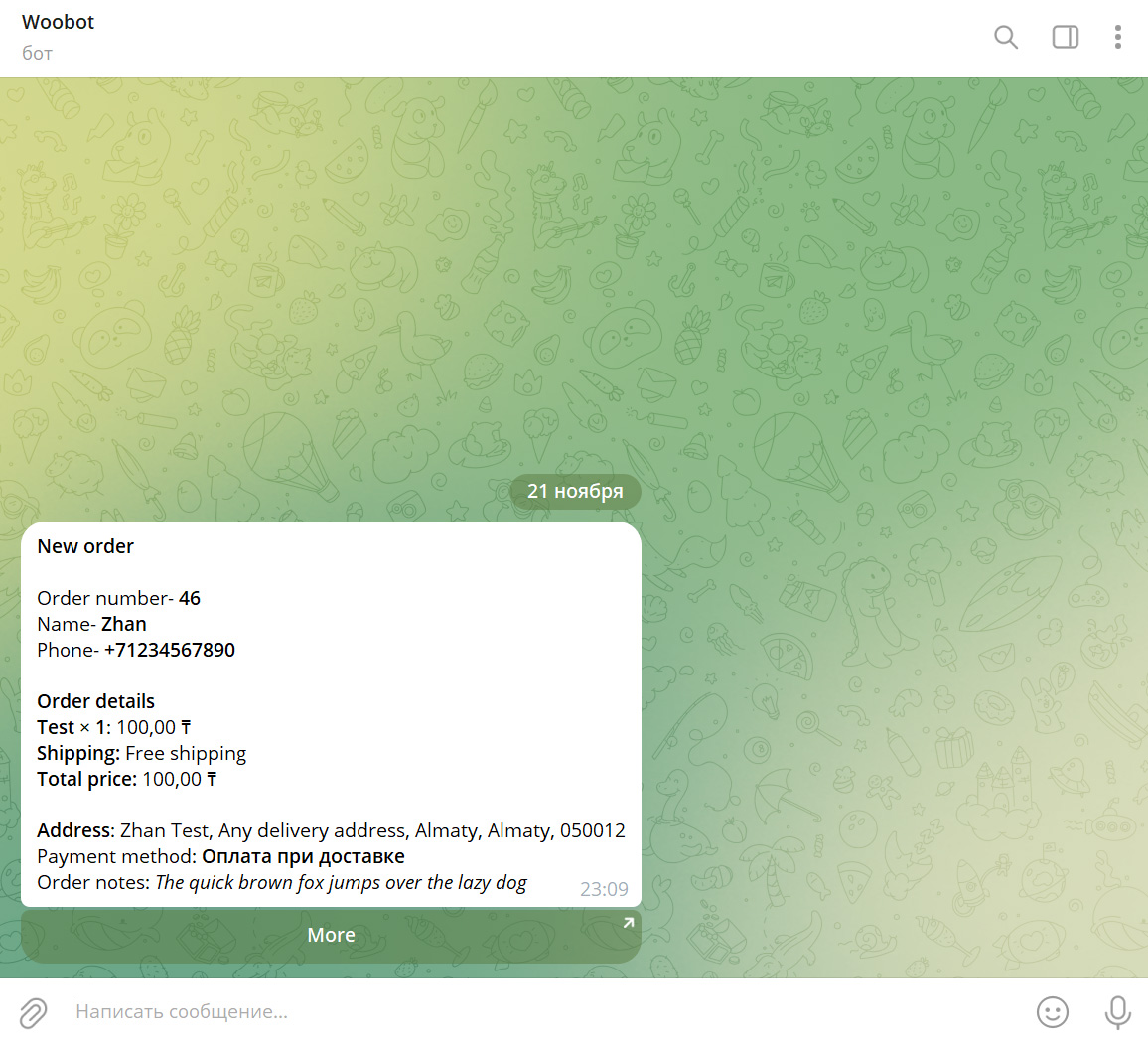Click the Order details heading
Viewport: 1148px width, 1045px height.
(96, 701)
